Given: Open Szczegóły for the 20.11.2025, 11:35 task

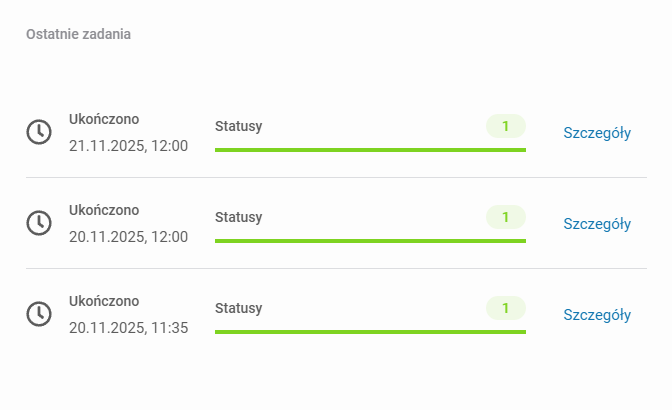Looking at the screenshot, I should pyautogui.click(x=597, y=315).
